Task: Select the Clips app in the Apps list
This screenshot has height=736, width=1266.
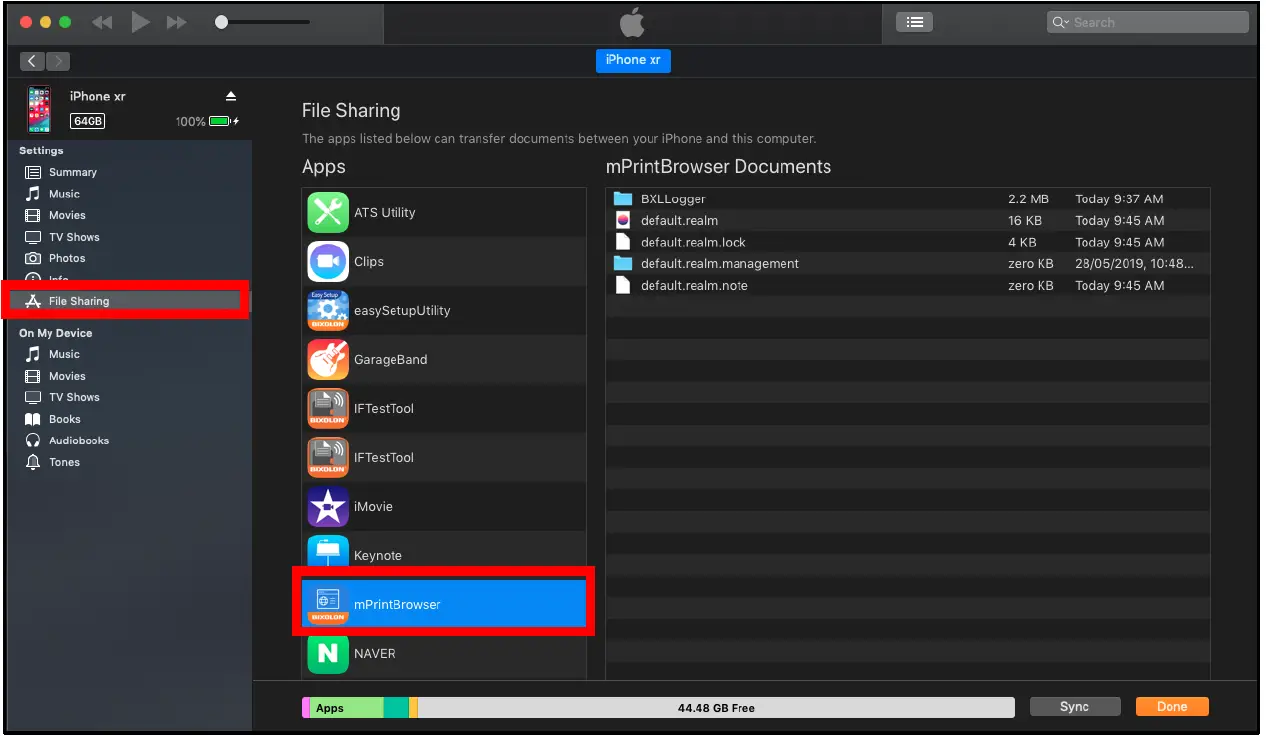Action: tap(368, 261)
